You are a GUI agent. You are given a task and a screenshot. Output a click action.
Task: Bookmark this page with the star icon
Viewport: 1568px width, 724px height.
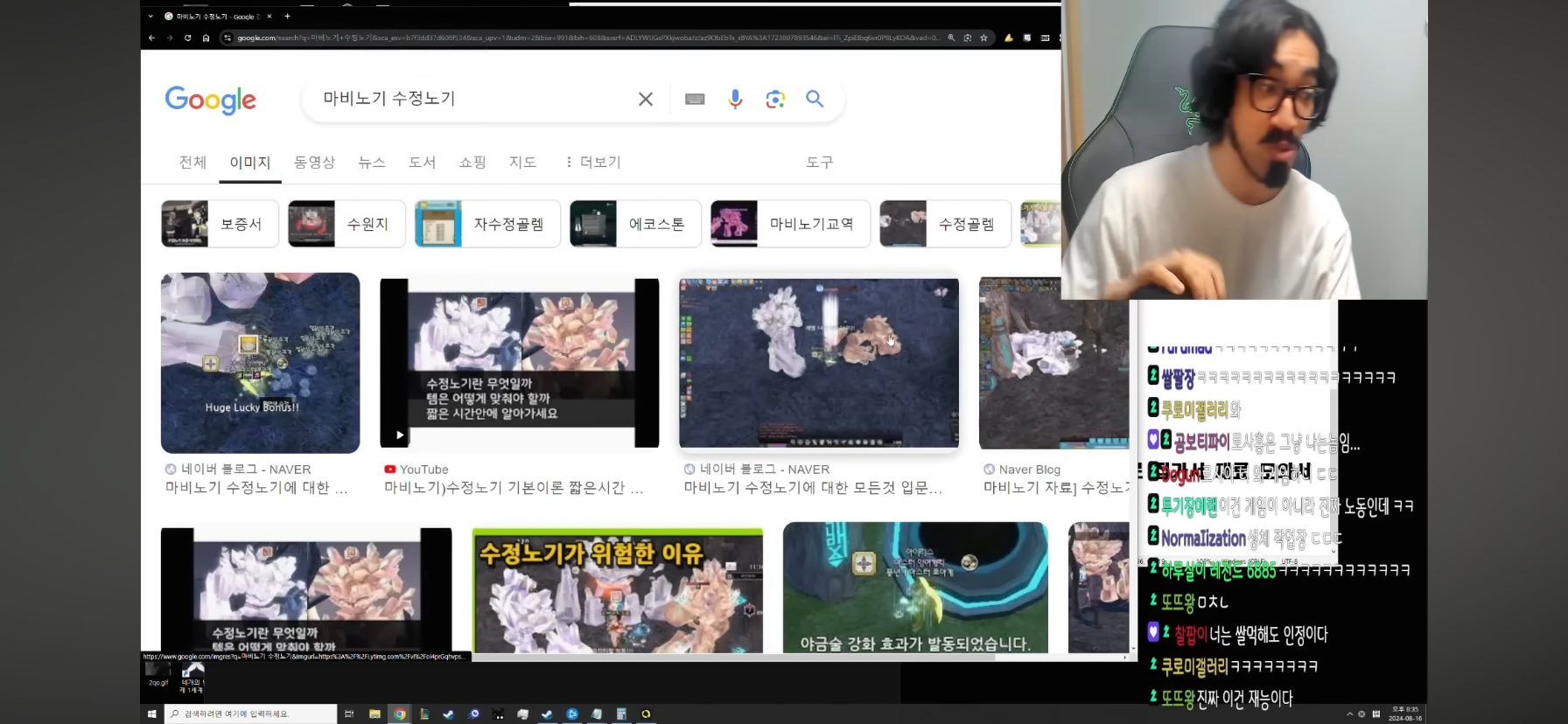pos(983,38)
